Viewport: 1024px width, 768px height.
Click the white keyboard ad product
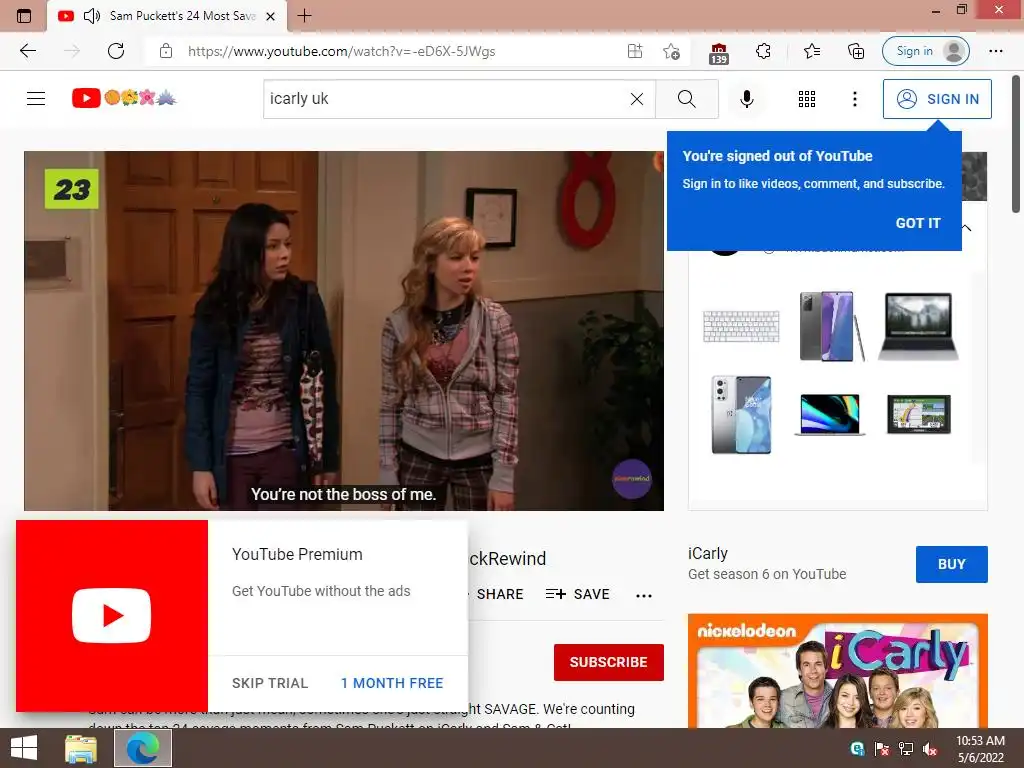(741, 326)
